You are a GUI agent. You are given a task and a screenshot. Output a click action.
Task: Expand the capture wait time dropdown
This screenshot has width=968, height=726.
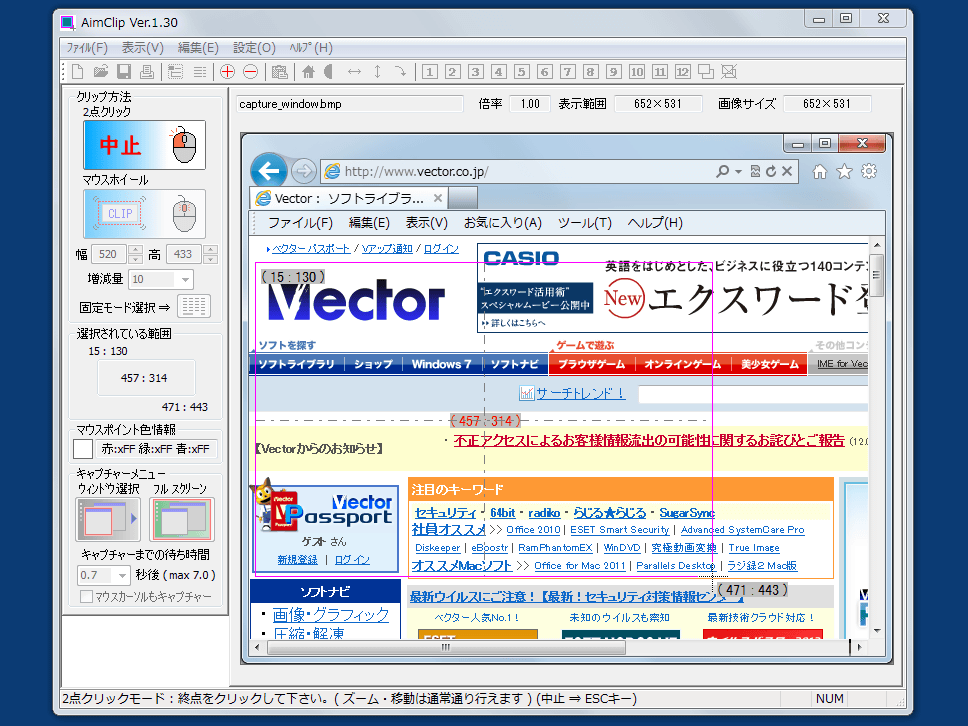pyautogui.click(x=104, y=575)
